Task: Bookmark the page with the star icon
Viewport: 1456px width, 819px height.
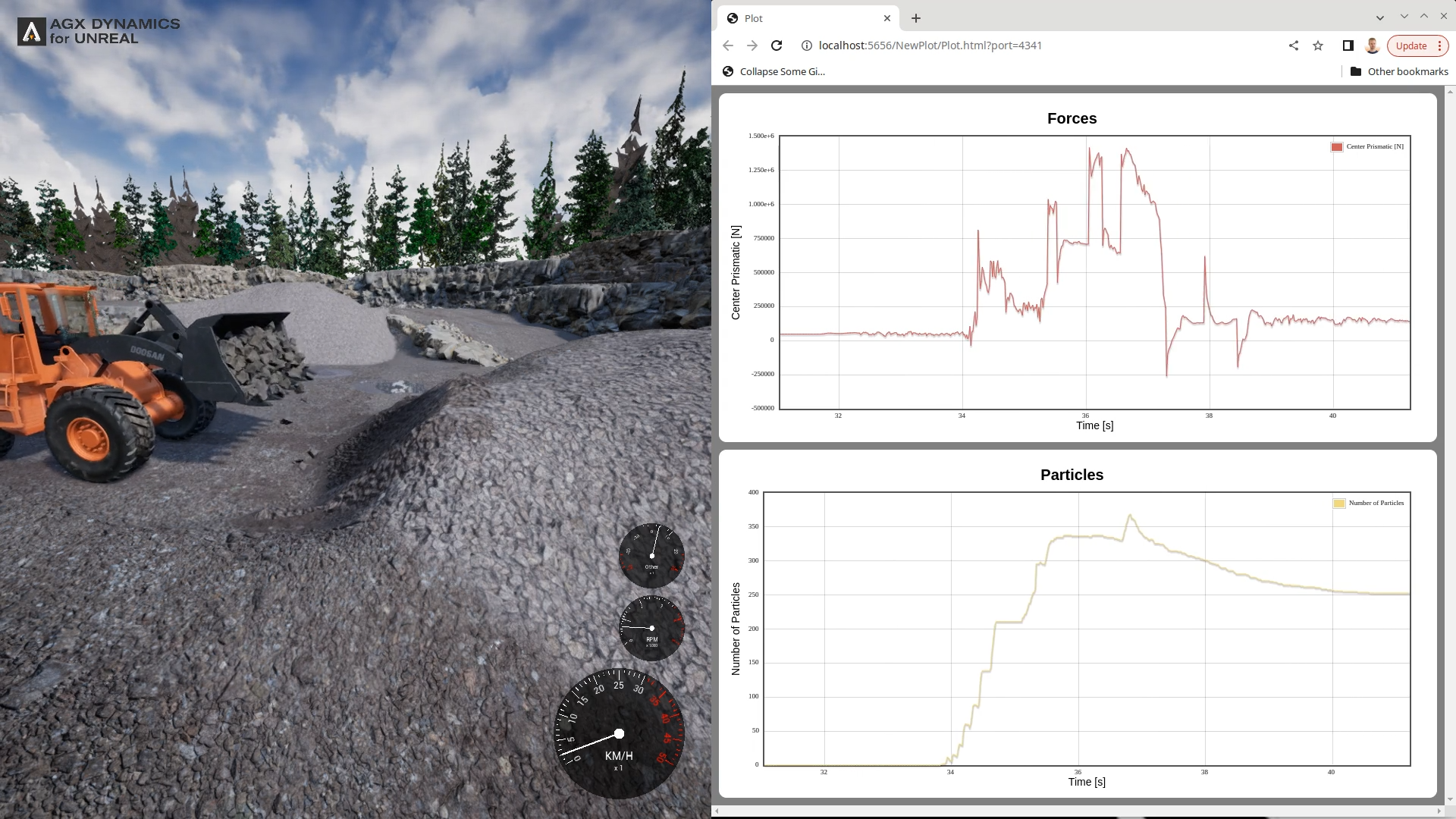Action: tap(1317, 45)
